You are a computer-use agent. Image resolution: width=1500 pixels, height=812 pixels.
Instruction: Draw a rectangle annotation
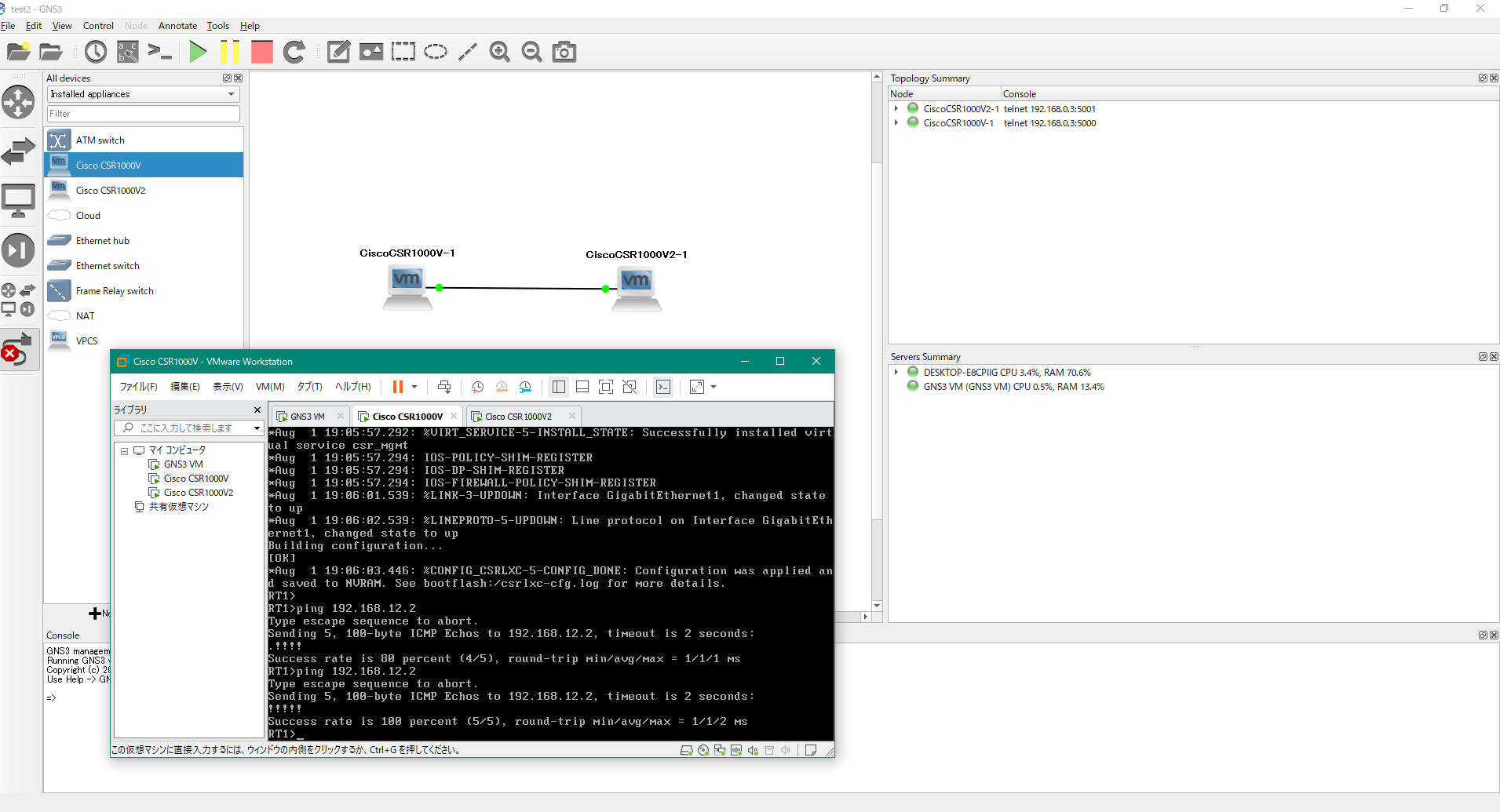coord(403,52)
